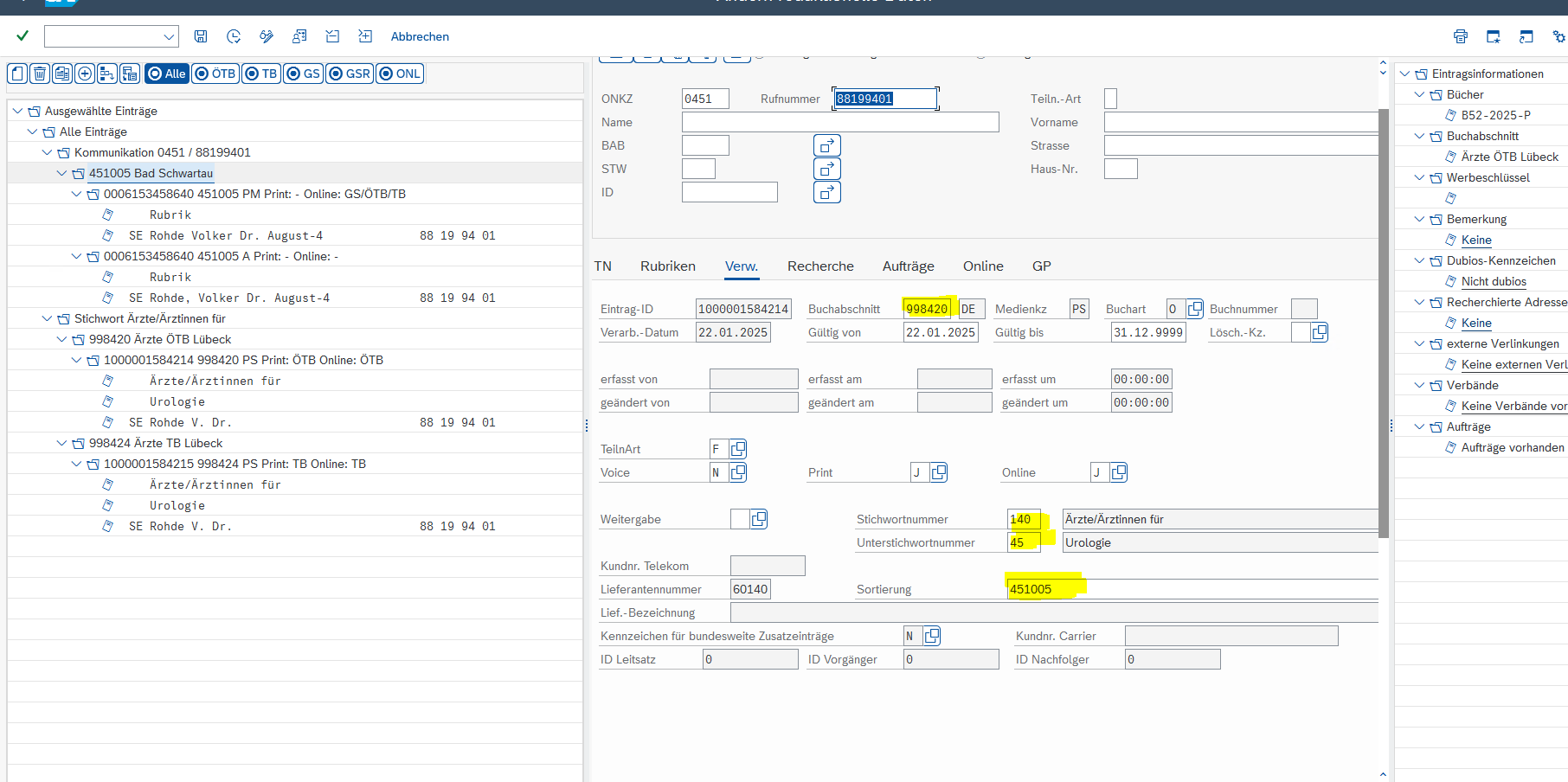
Task: Open value help beside TeilnArt field
Action: click(738, 449)
